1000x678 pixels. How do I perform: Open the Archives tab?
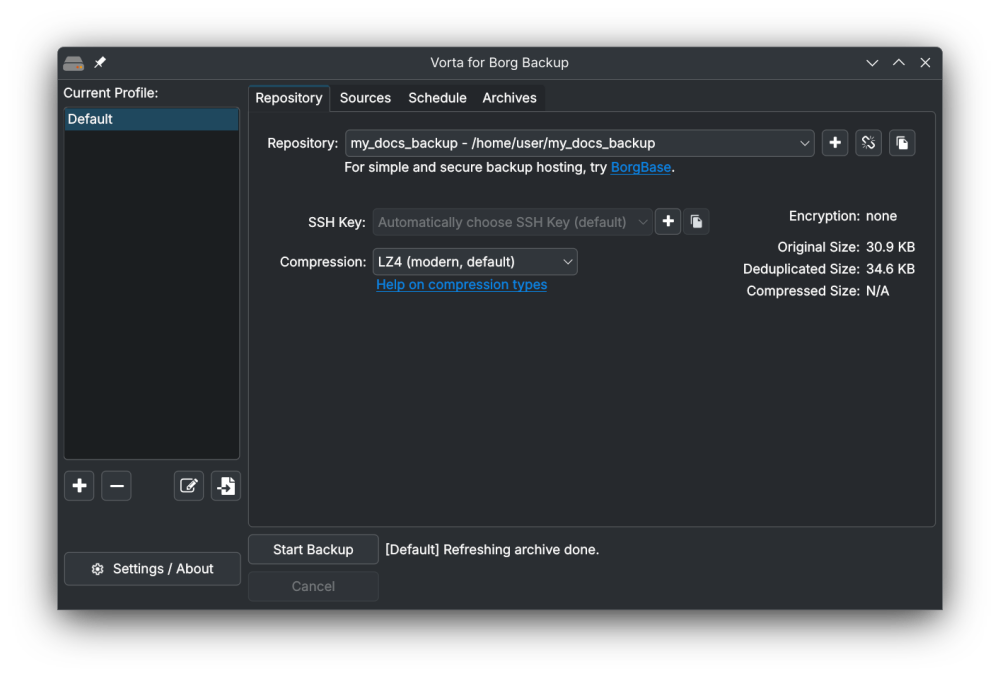coord(509,97)
